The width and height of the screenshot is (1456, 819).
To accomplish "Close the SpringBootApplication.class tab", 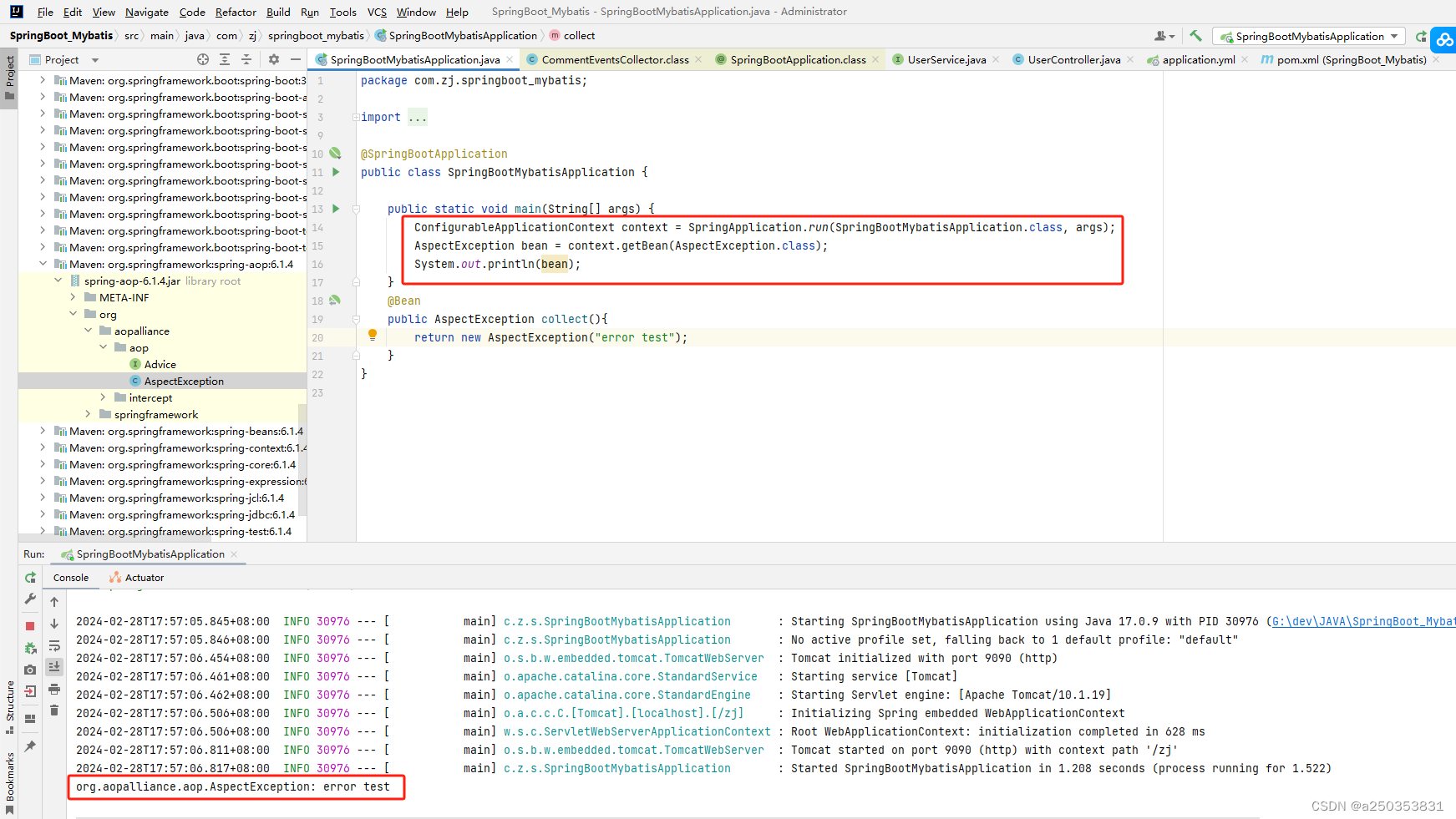I will pos(875,59).
